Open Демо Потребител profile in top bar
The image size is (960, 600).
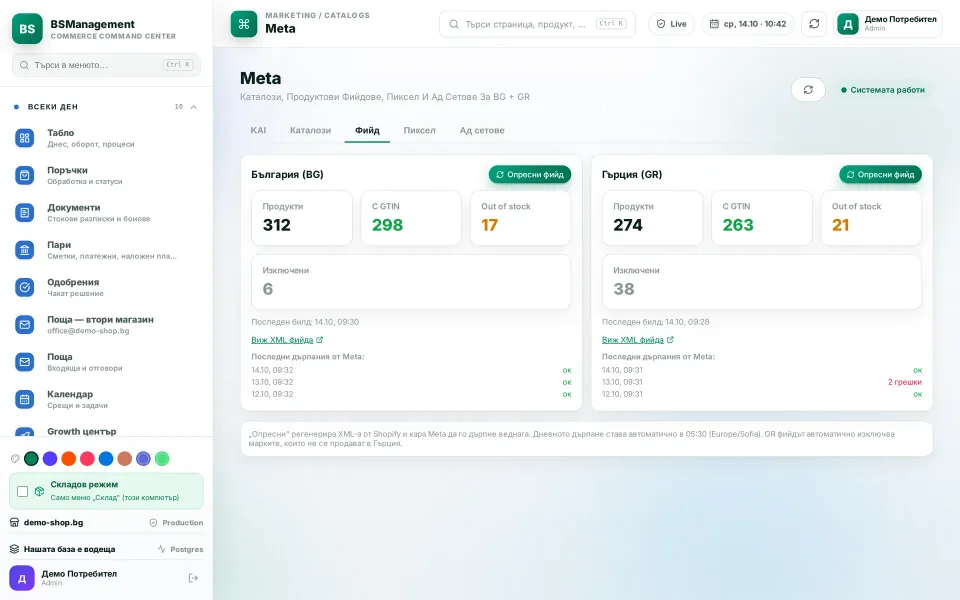point(888,24)
